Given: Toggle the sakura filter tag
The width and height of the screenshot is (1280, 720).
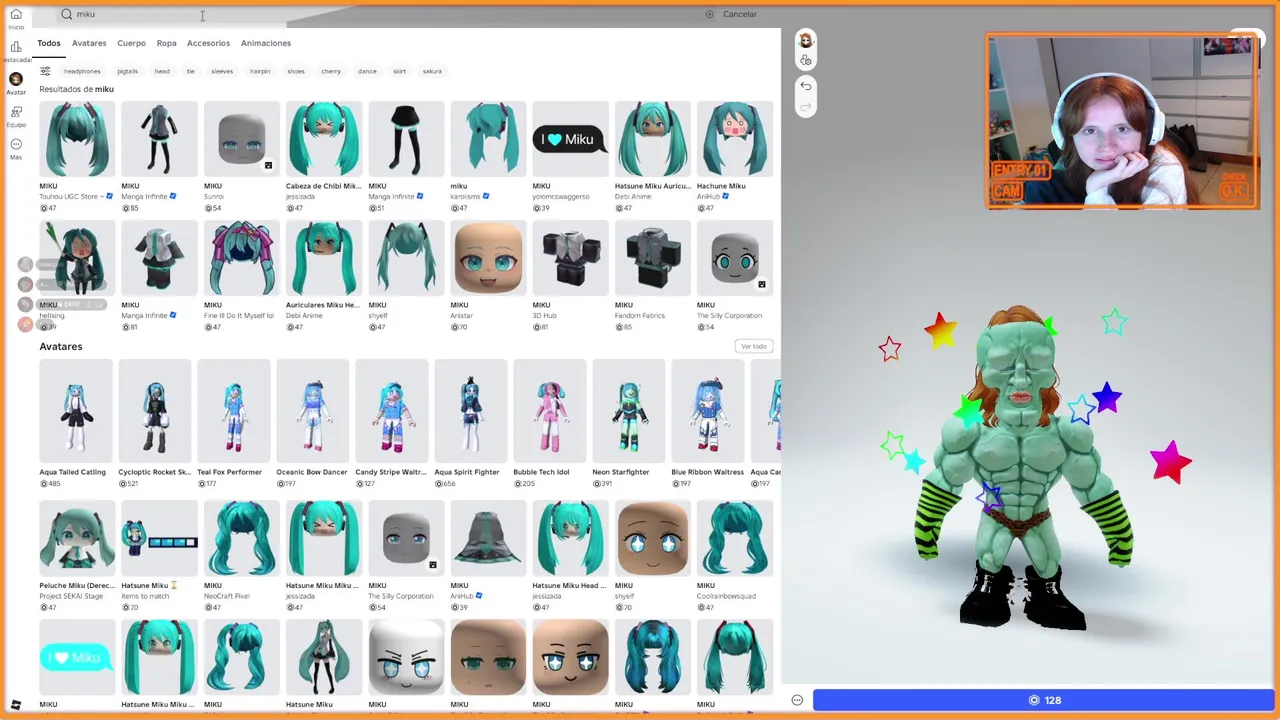Looking at the screenshot, I should (x=432, y=71).
